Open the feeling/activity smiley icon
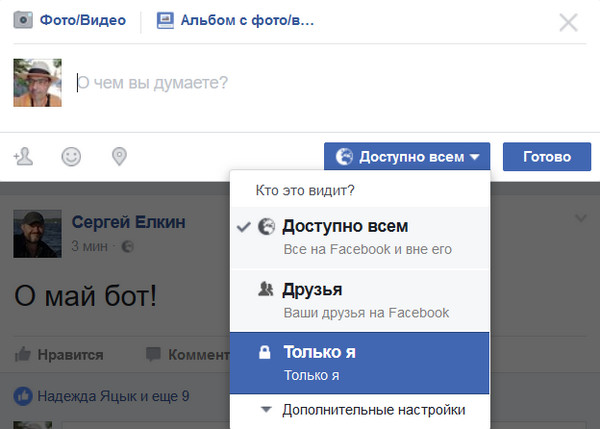This screenshot has width=600, height=429. pyautogui.click(x=71, y=156)
